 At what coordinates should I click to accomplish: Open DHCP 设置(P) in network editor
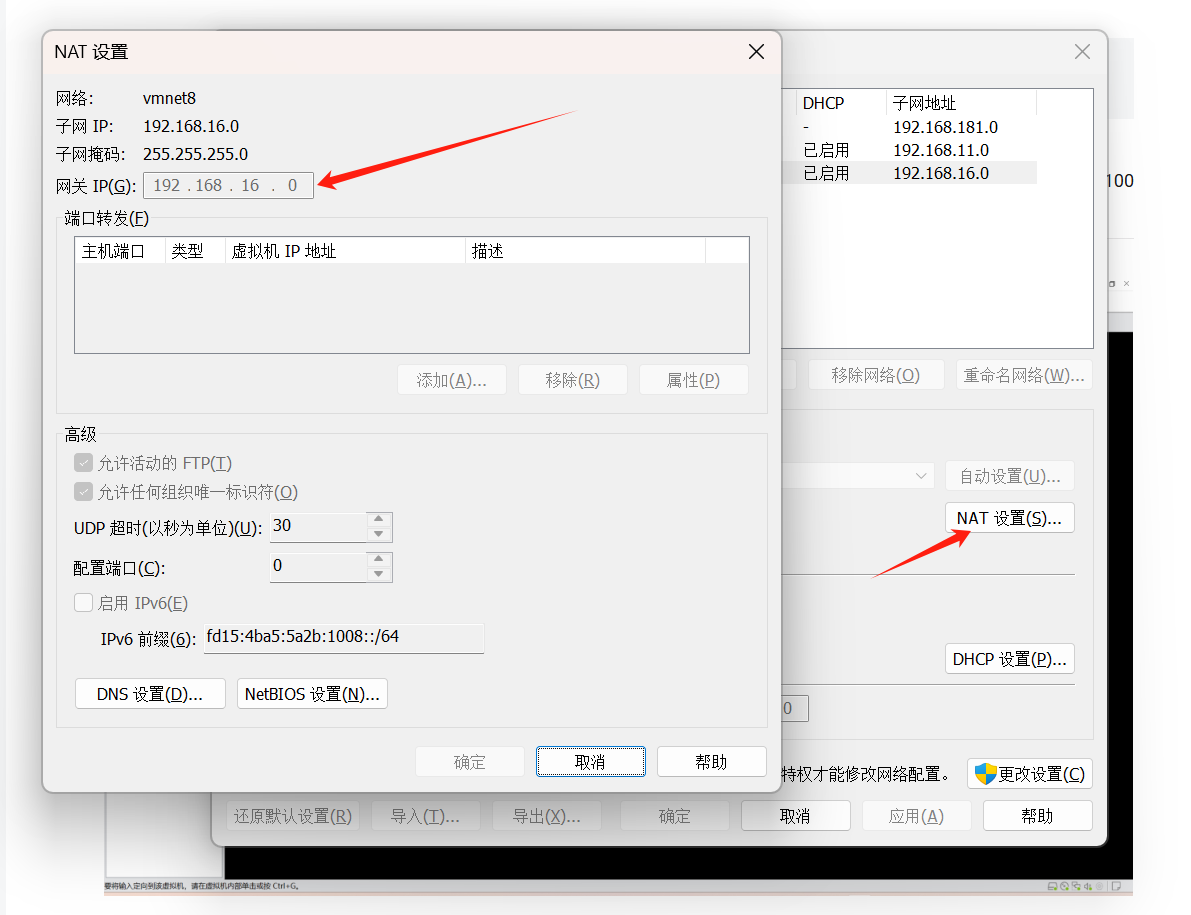[1009, 659]
